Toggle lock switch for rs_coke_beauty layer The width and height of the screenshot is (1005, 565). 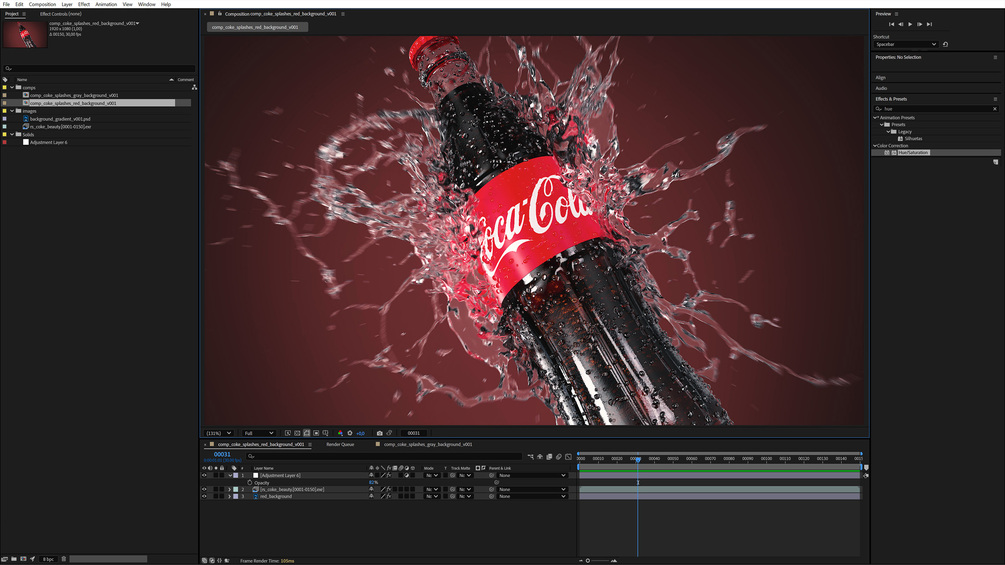[x=222, y=489]
